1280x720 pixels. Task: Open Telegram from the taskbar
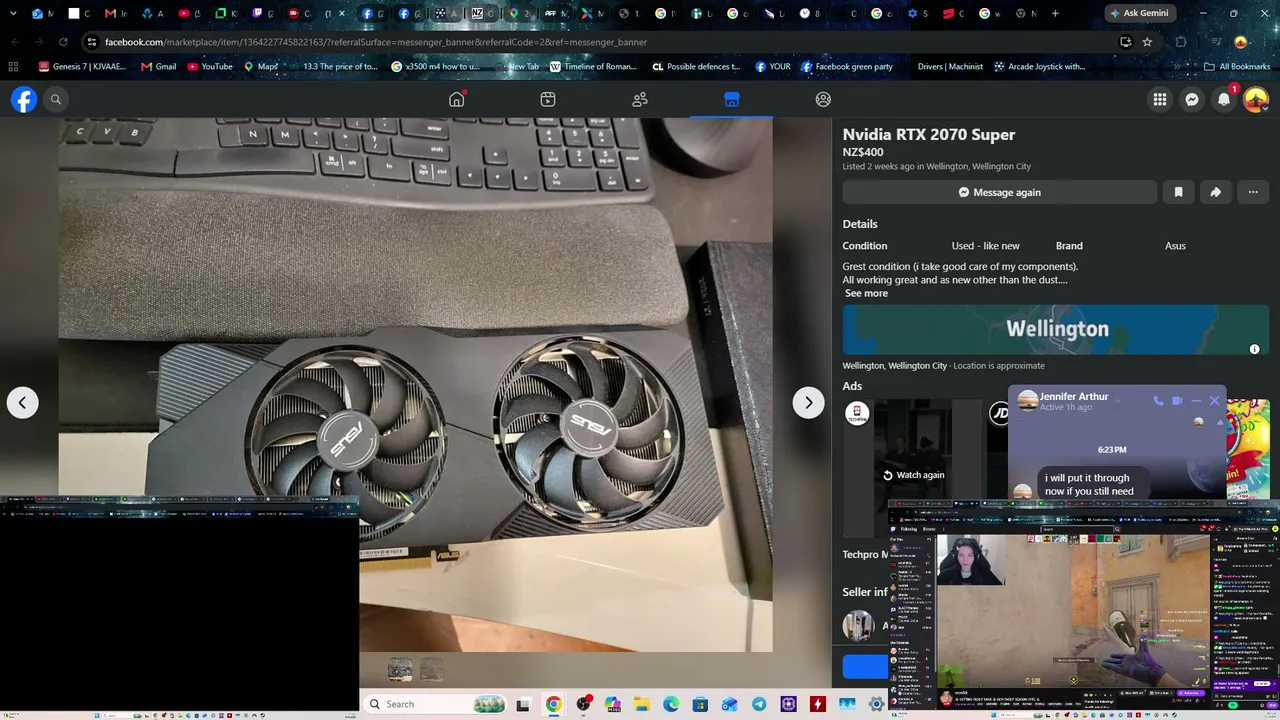pyautogui.click(x=759, y=704)
